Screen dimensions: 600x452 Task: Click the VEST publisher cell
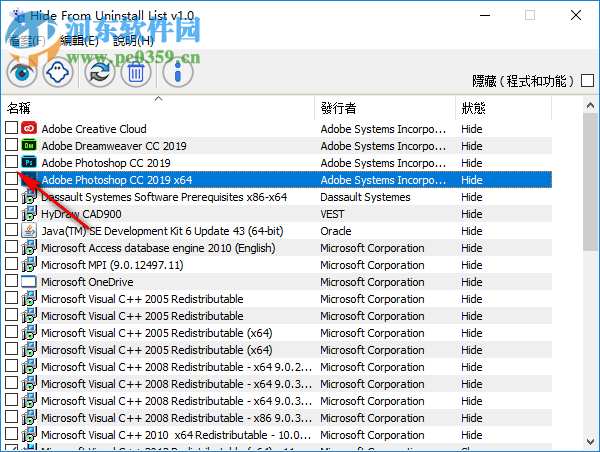[332, 214]
